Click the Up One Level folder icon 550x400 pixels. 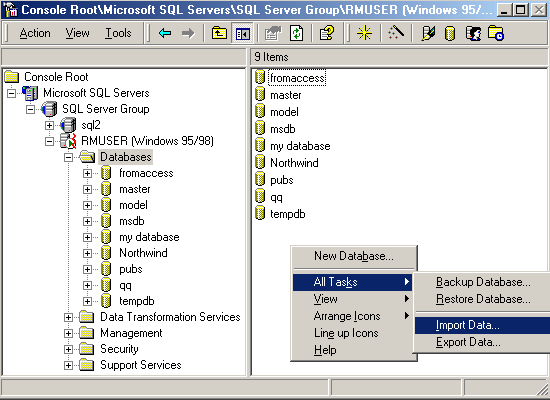tap(219, 33)
